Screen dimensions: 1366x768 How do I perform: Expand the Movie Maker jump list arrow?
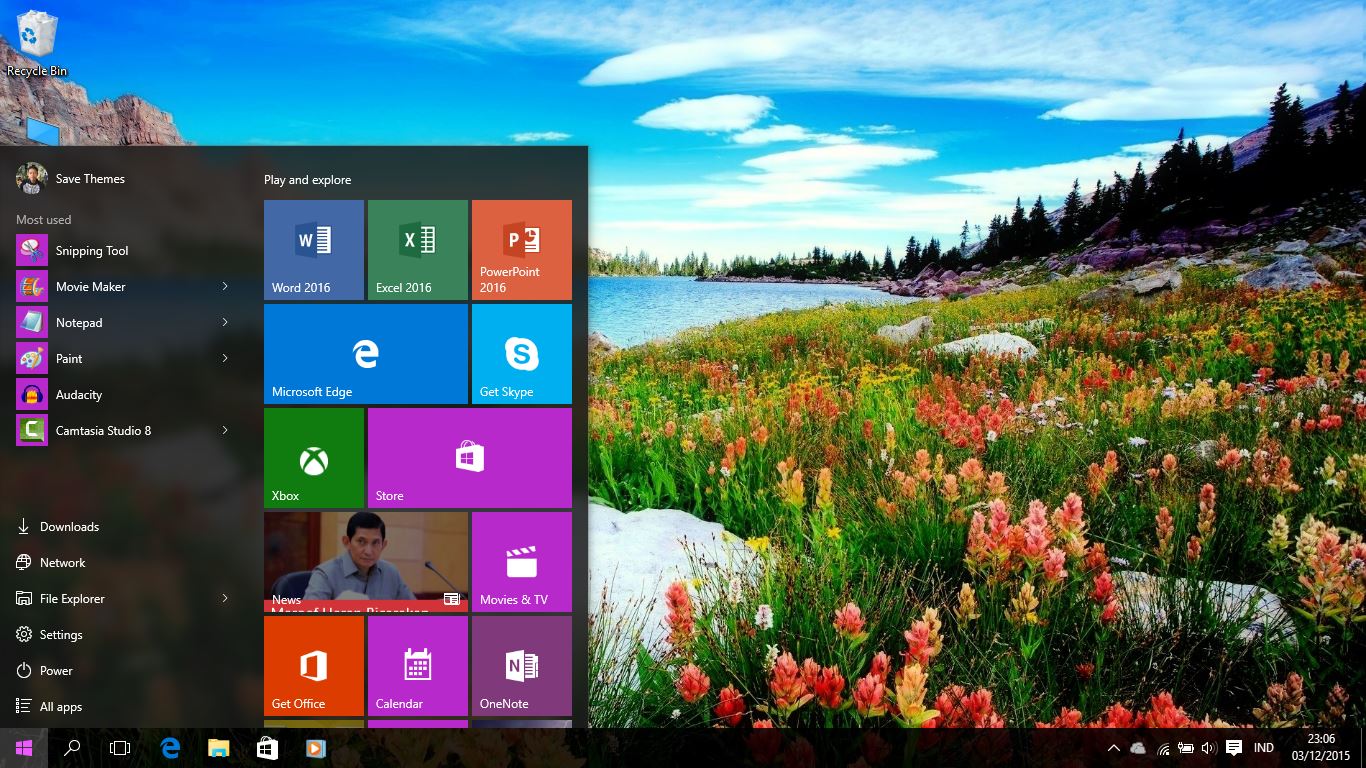pos(225,287)
